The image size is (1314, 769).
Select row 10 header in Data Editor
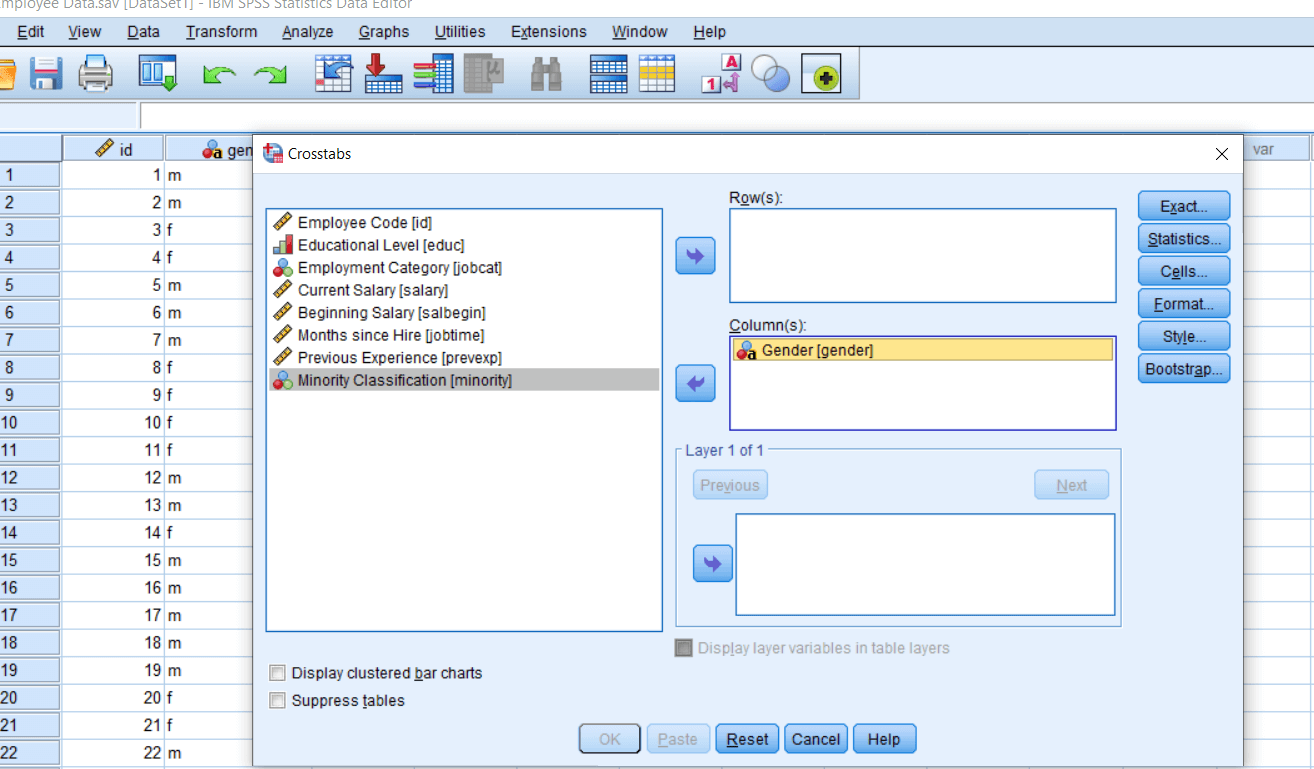coord(30,422)
